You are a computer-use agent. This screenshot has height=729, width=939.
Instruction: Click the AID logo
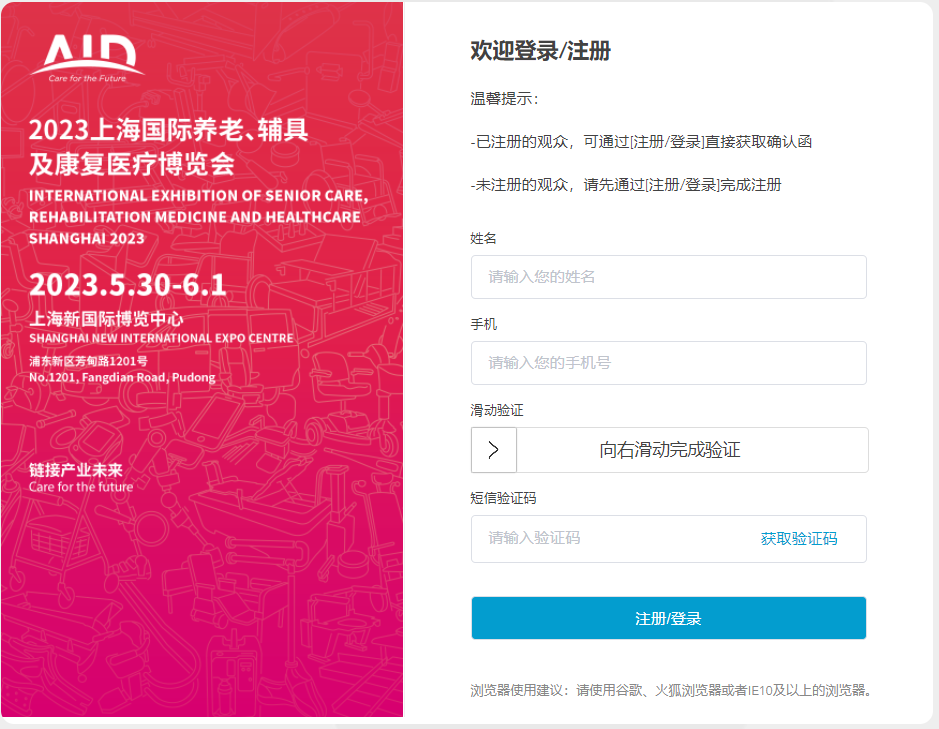tap(87, 58)
